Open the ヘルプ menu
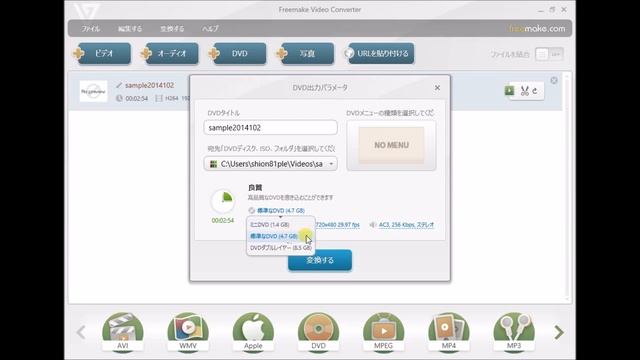This screenshot has width=640, height=360. (210, 29)
